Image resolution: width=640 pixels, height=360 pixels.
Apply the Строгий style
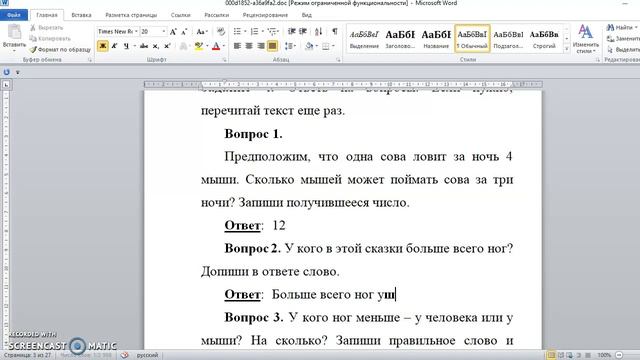[544, 39]
